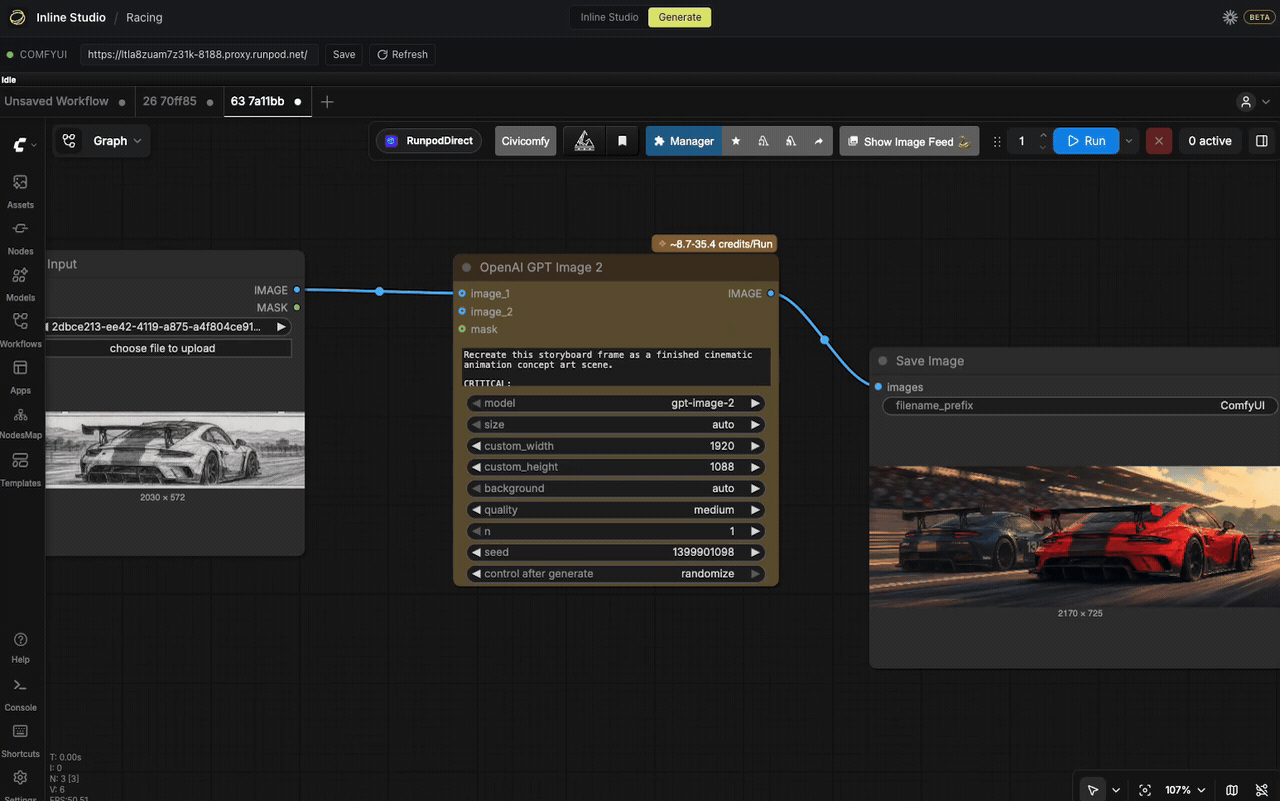
Task: Open the quality medium selector
Action: click(615, 510)
